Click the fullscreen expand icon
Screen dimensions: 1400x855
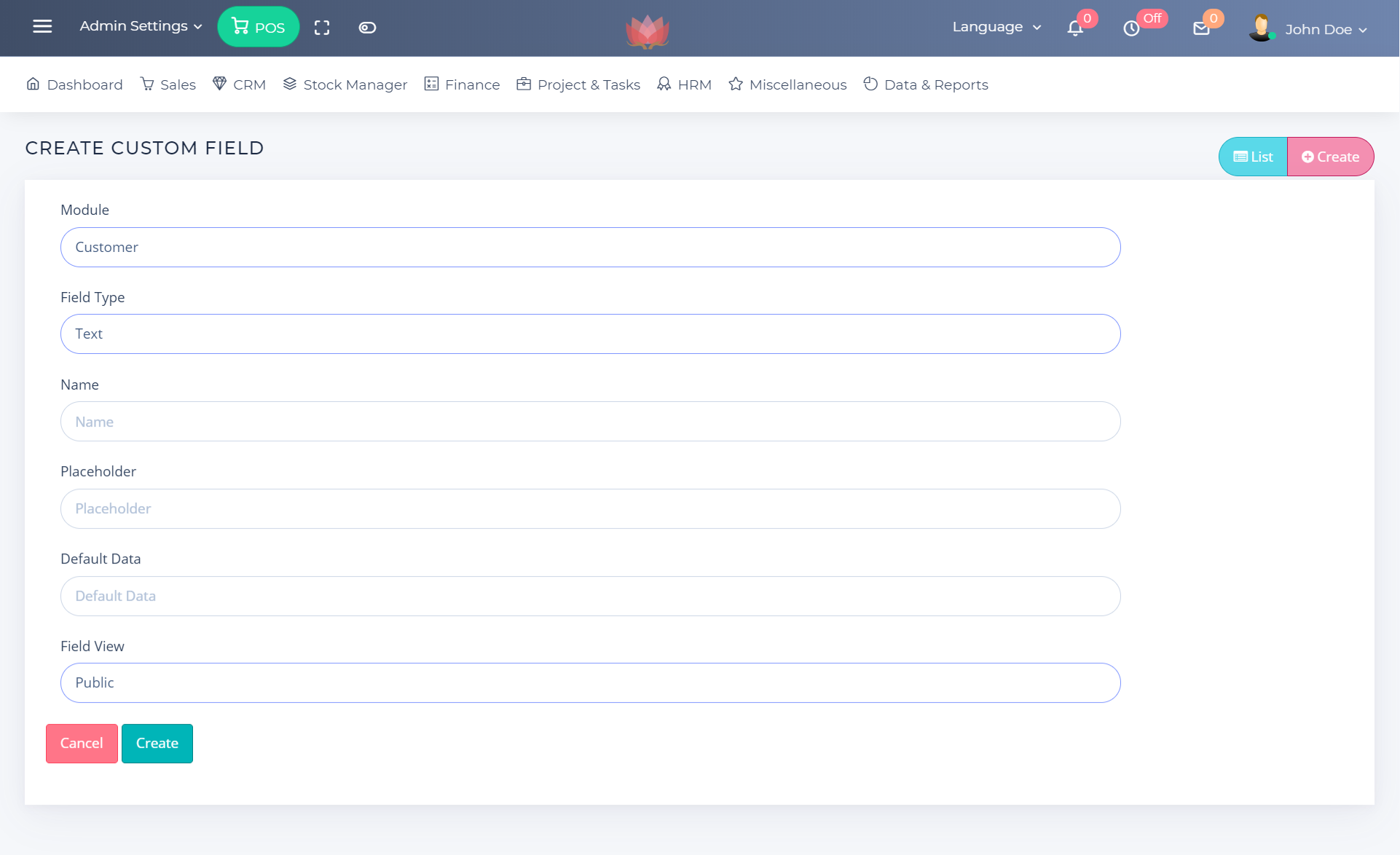(322, 28)
